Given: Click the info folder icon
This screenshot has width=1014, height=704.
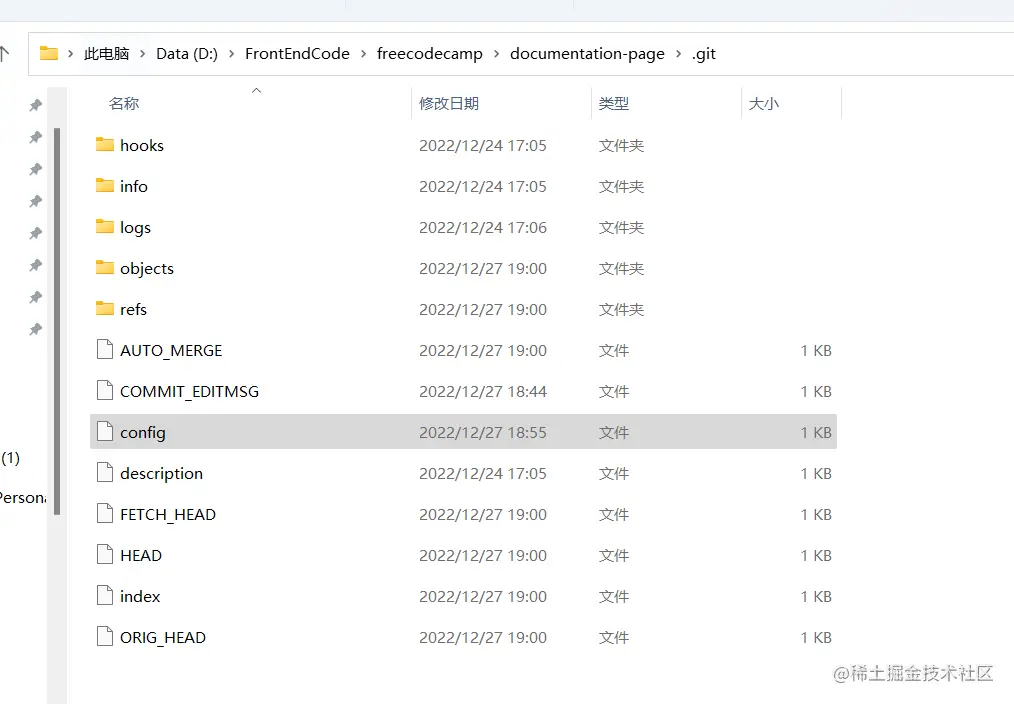Looking at the screenshot, I should (x=105, y=186).
